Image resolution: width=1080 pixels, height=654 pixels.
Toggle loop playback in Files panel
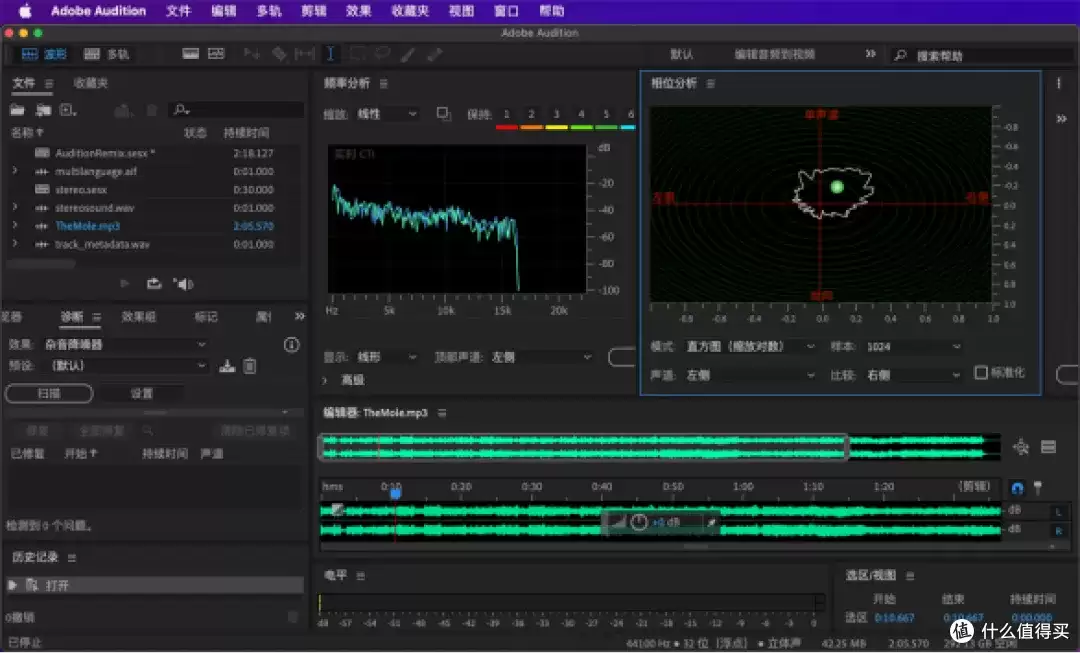pyautogui.click(x=154, y=284)
